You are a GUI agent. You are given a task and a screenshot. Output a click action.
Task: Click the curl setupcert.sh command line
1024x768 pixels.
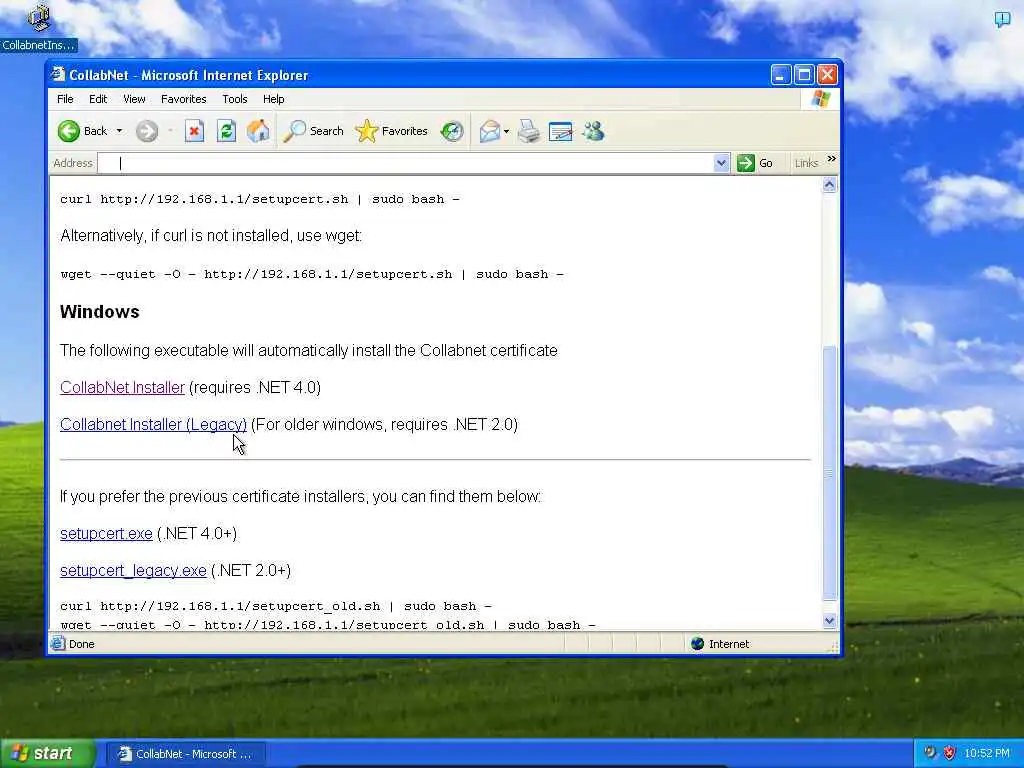(260, 199)
